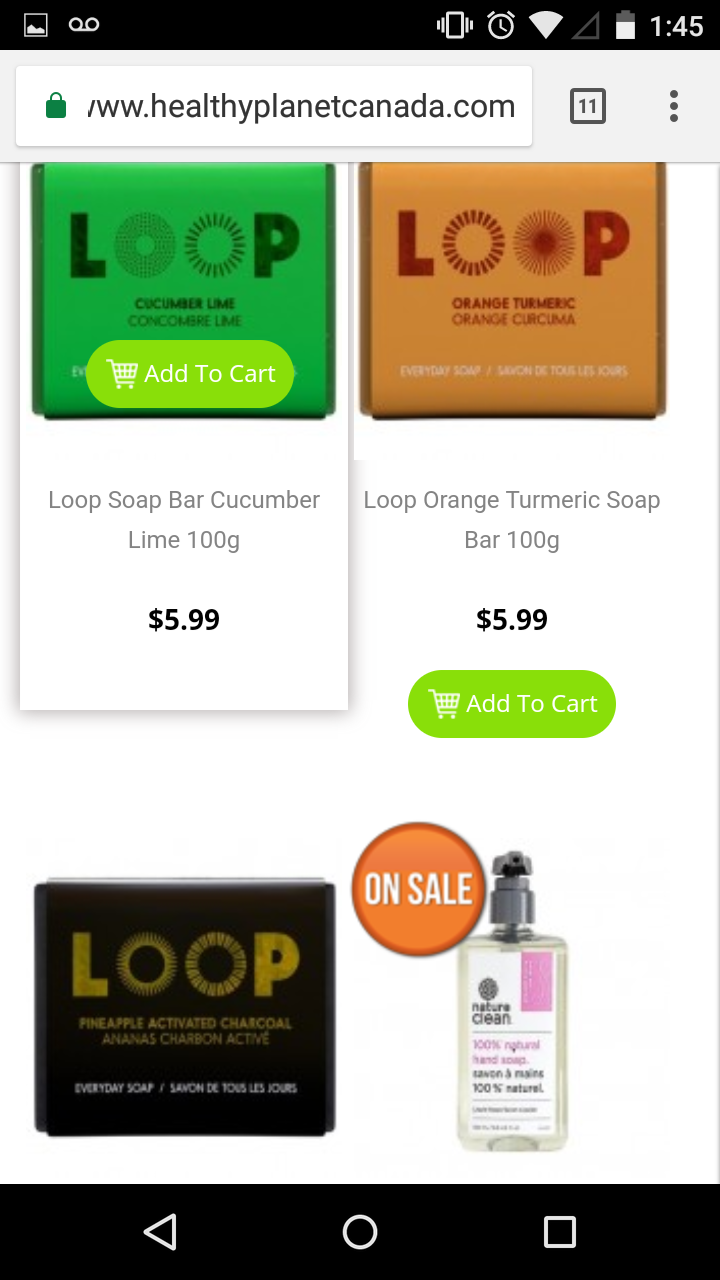Tap the cart icon under Orange Turmeric price
Viewport: 720px width, 1280px height.
pos(444,703)
